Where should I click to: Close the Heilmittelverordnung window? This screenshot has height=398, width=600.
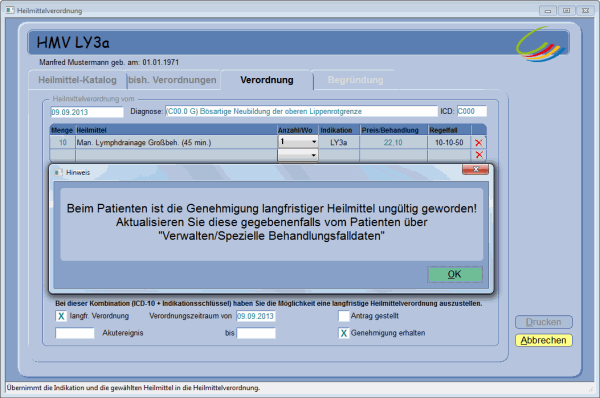[585, 11]
